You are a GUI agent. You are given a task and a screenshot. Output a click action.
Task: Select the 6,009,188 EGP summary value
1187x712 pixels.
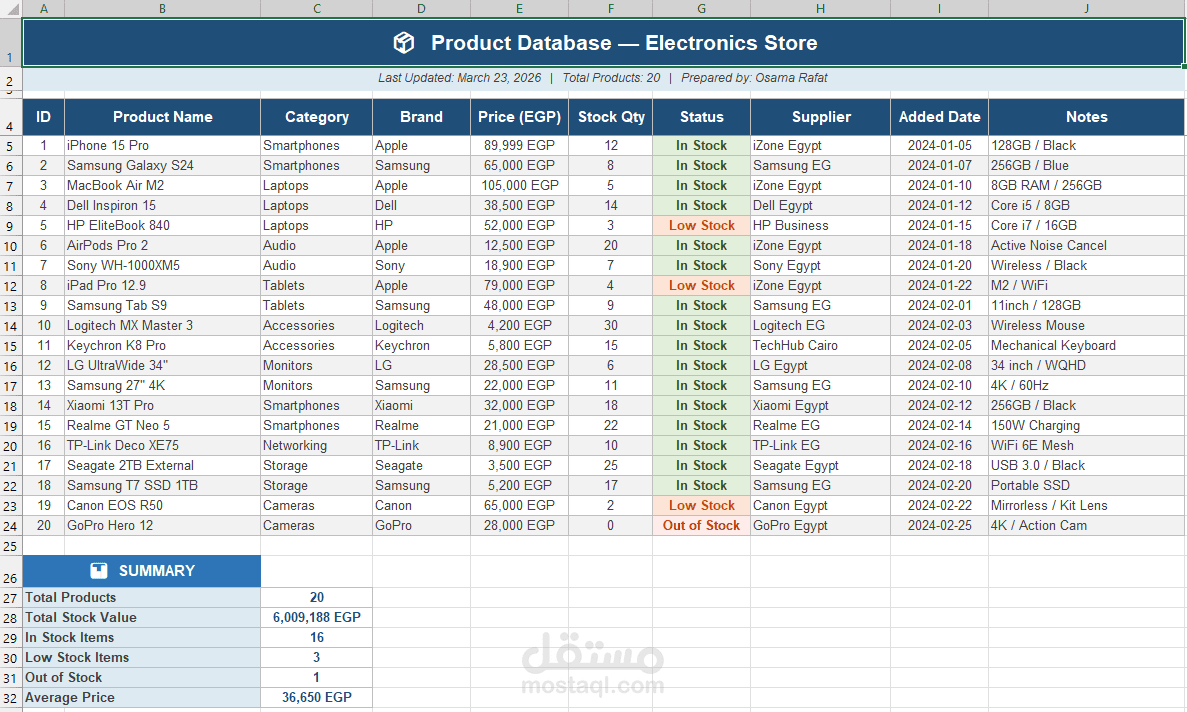[316, 617]
